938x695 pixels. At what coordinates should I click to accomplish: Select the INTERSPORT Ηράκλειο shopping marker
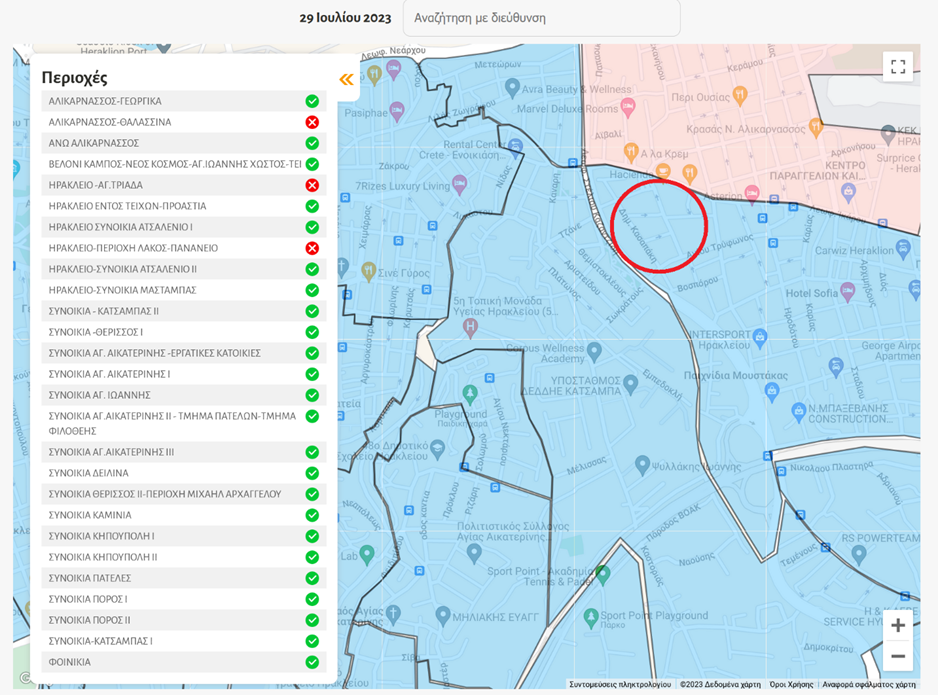coord(760,338)
